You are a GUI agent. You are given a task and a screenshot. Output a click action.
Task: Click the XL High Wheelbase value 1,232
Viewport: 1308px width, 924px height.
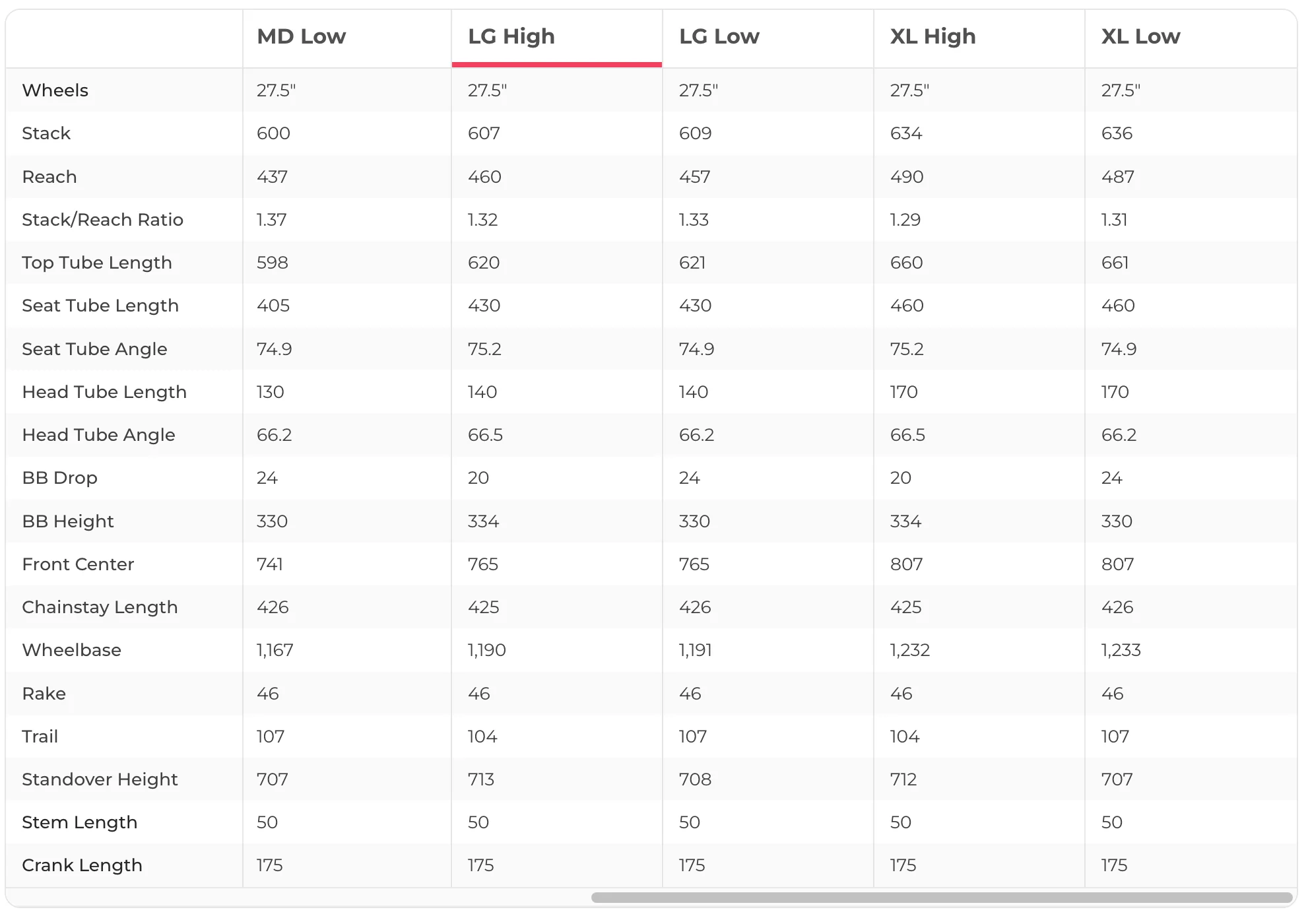[x=909, y=650]
